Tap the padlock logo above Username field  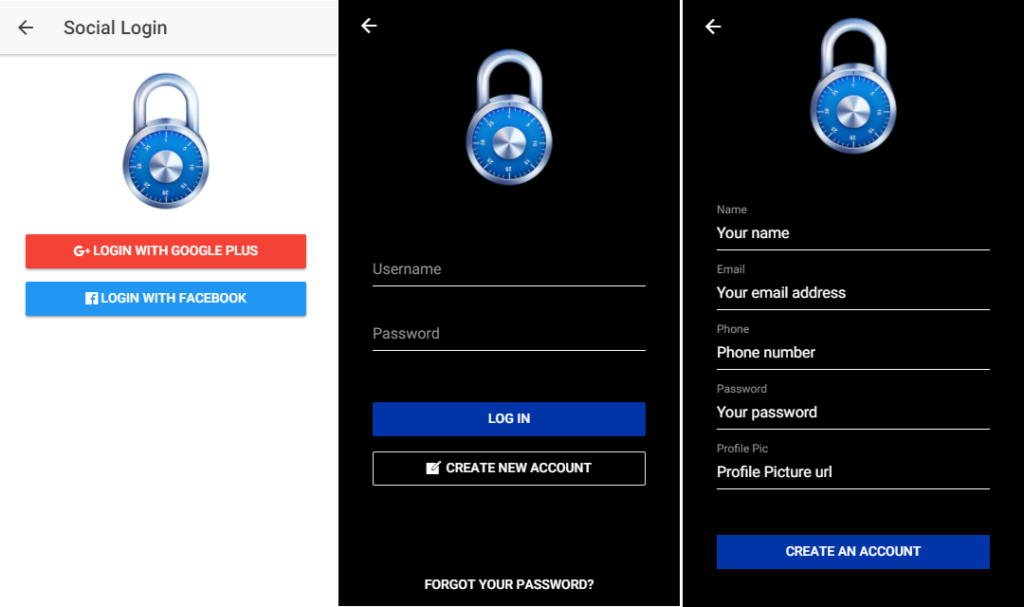pos(509,118)
